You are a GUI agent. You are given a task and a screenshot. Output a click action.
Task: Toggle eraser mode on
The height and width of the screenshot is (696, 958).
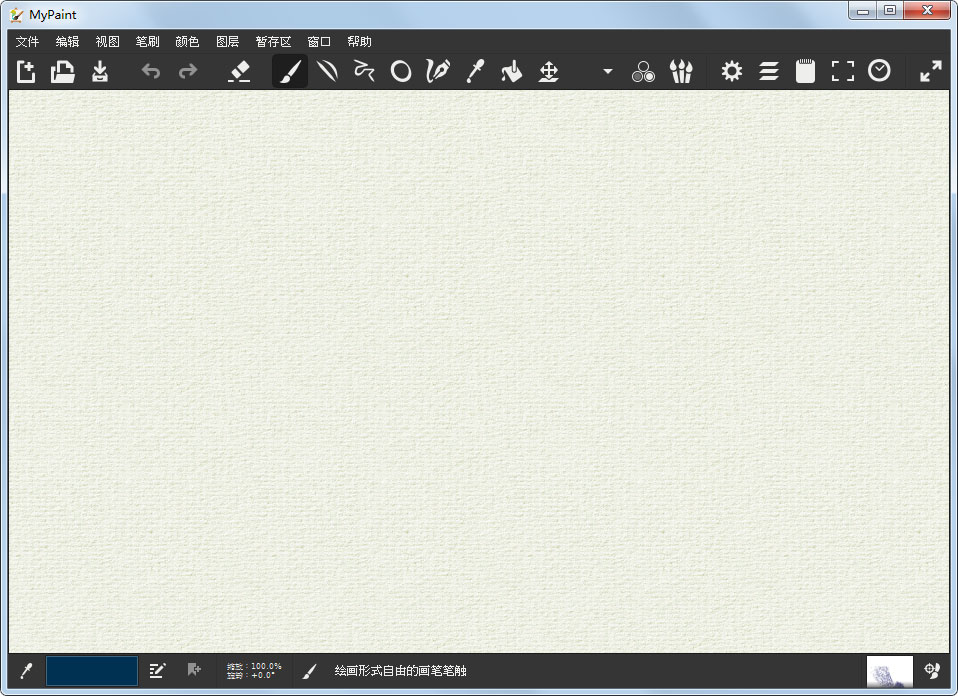tap(240, 71)
